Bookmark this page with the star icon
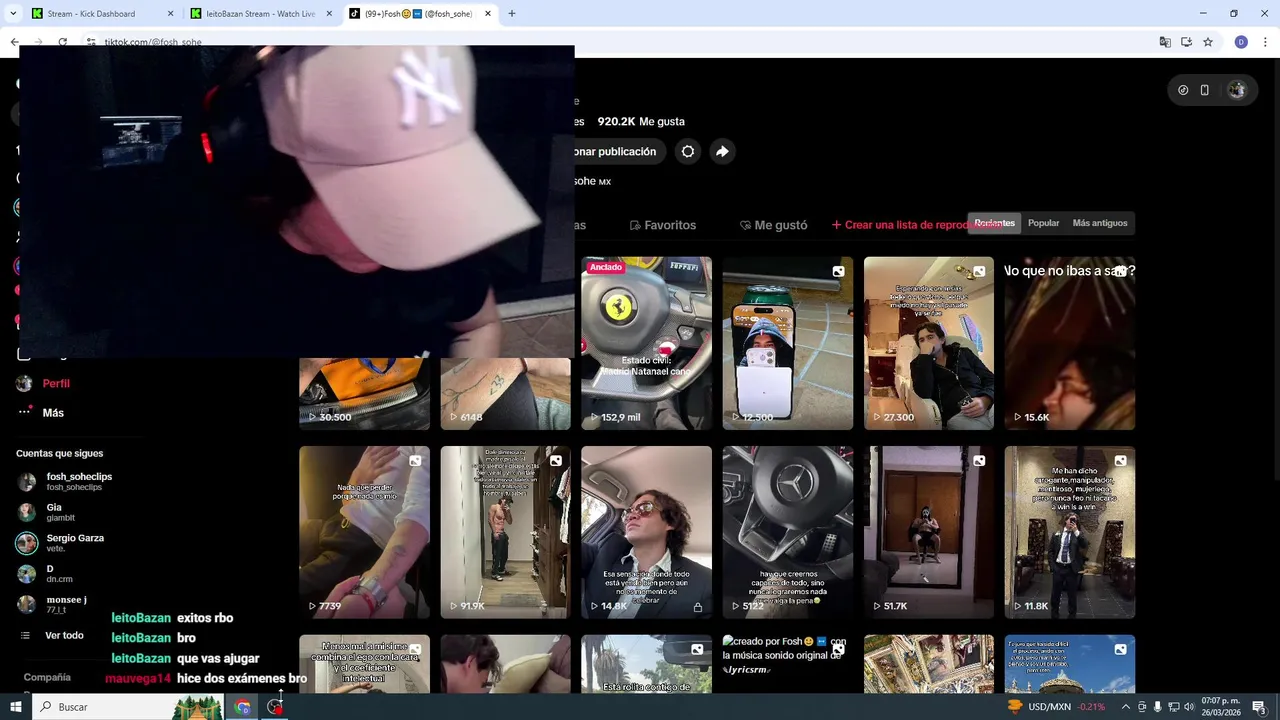Image resolution: width=1280 pixels, height=720 pixels. coord(1208,42)
